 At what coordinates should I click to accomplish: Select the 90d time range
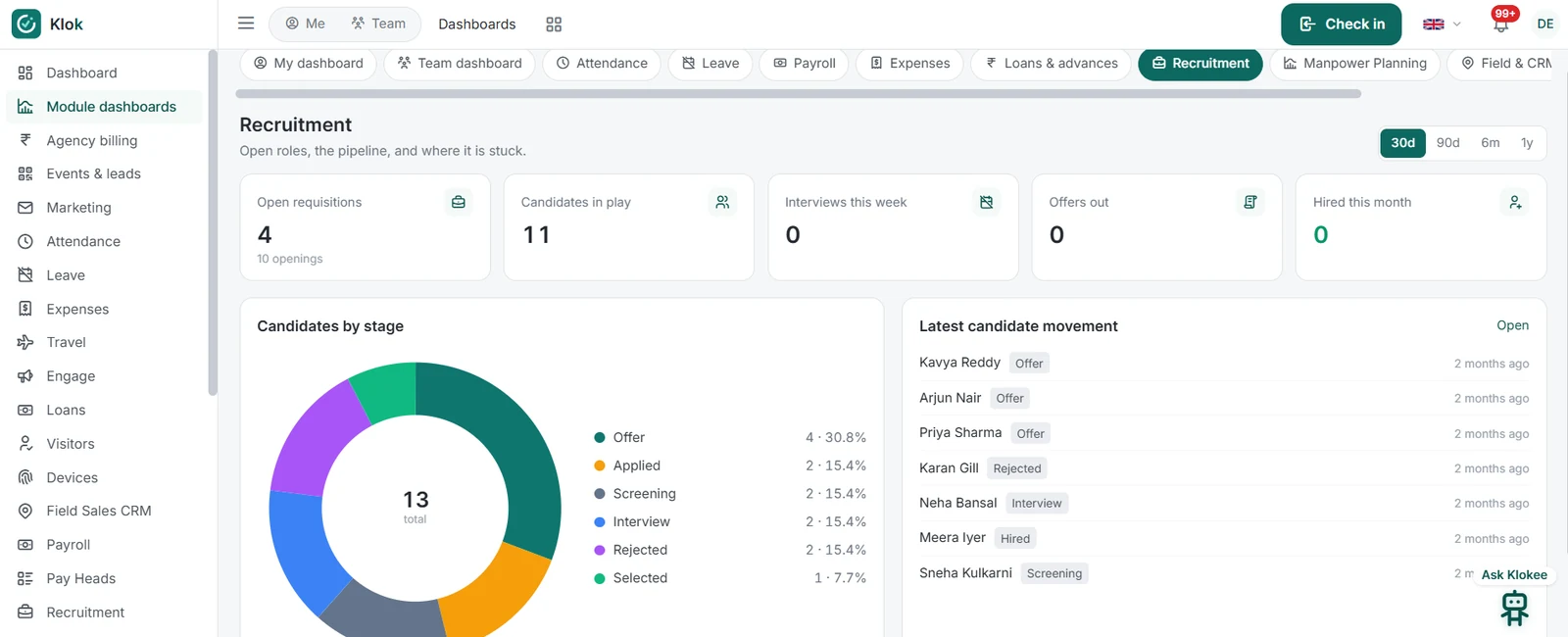(1447, 143)
